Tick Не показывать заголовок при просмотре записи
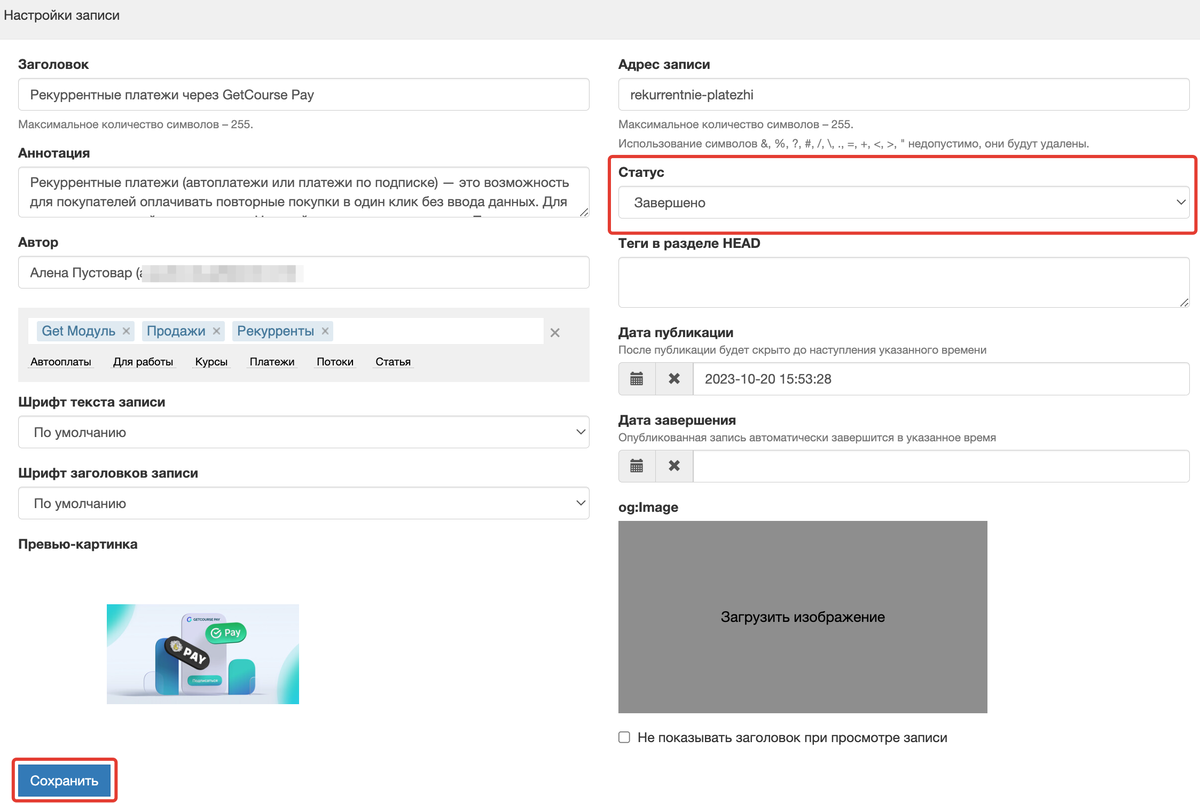Screen dimensions: 1200x803 pos(625,738)
